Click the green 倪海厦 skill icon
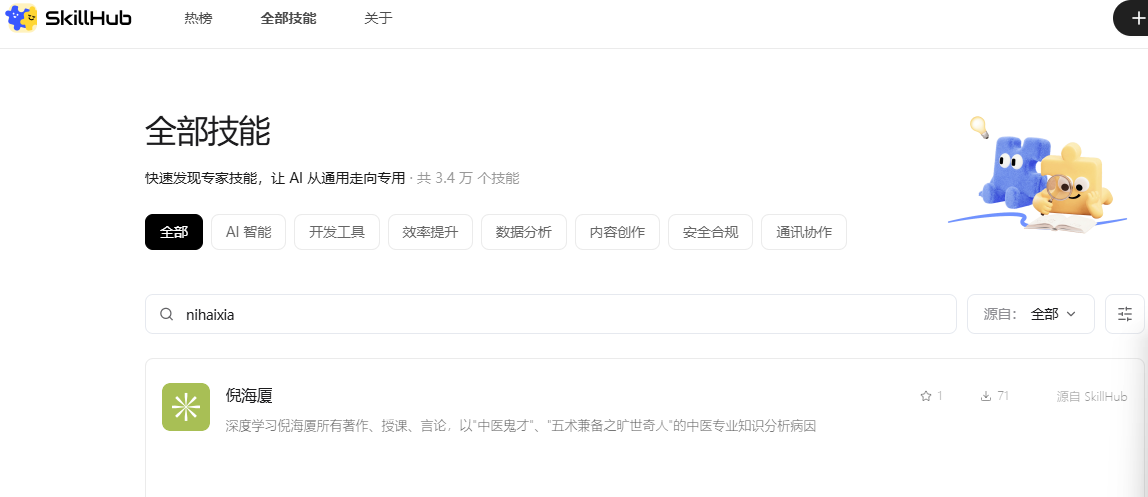The image size is (1148, 497). click(x=186, y=407)
